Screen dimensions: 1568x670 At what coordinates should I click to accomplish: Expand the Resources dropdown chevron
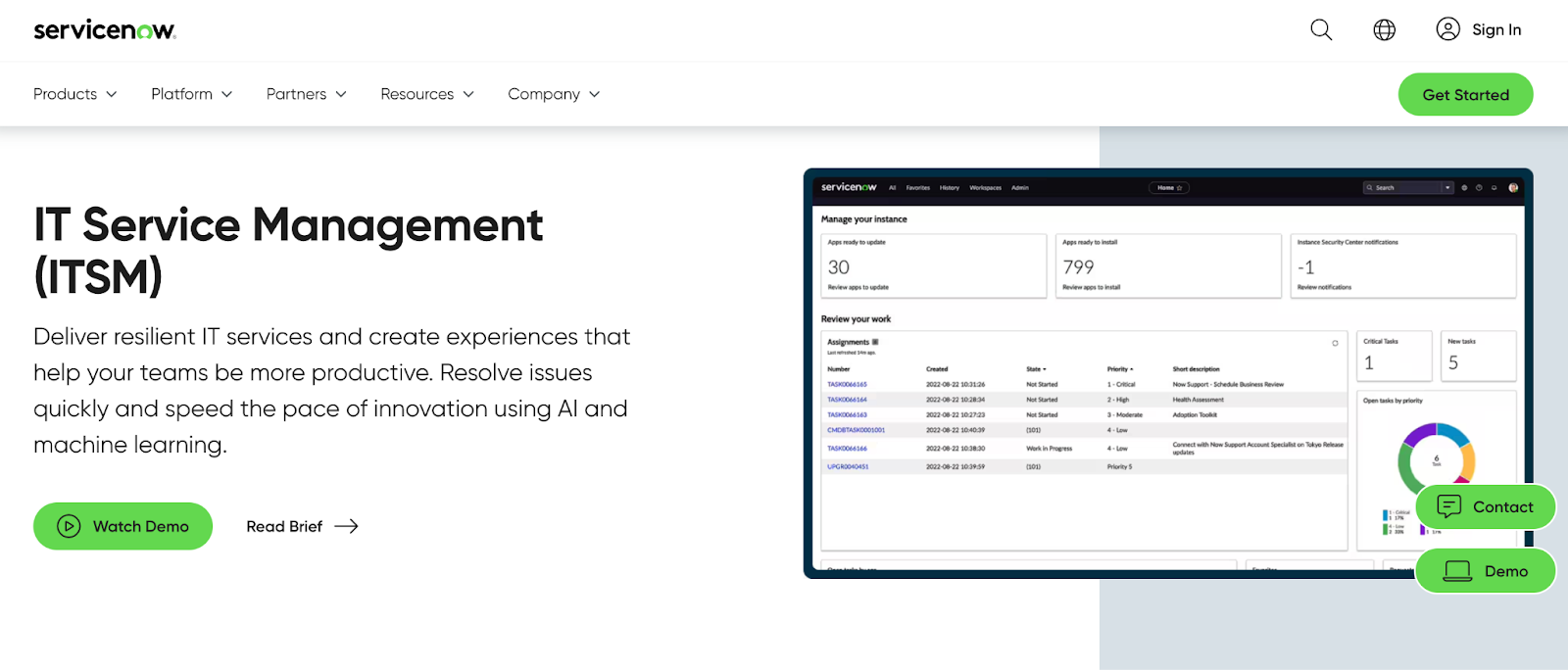pos(468,94)
